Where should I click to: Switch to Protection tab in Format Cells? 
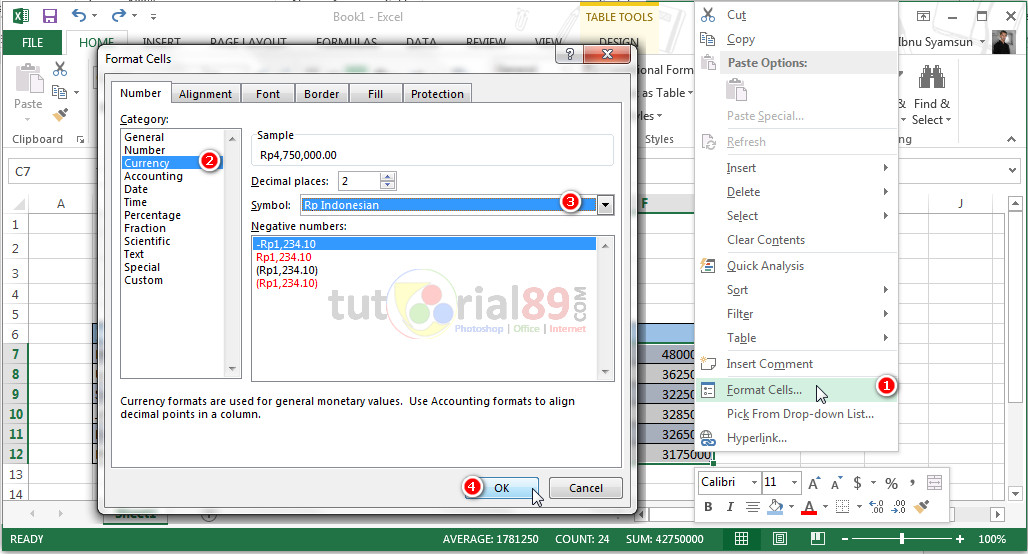point(437,94)
